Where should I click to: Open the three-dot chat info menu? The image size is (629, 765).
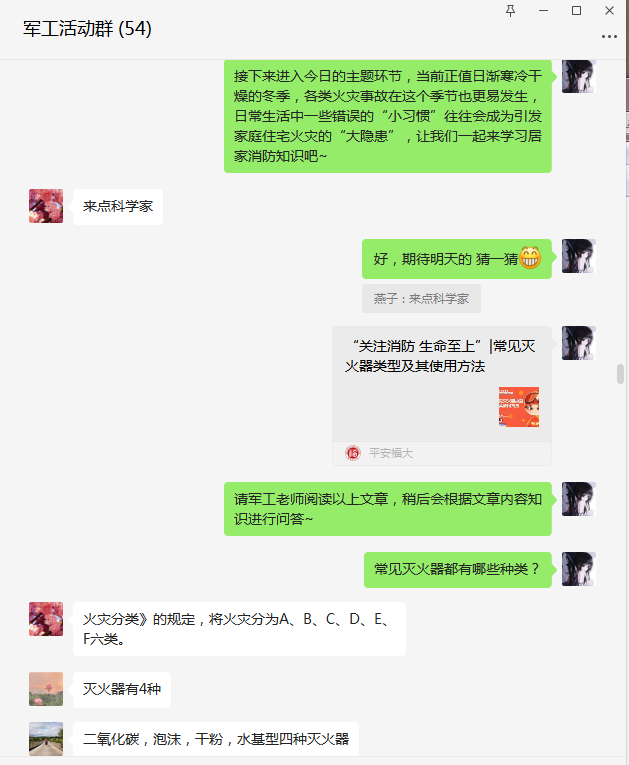609,37
